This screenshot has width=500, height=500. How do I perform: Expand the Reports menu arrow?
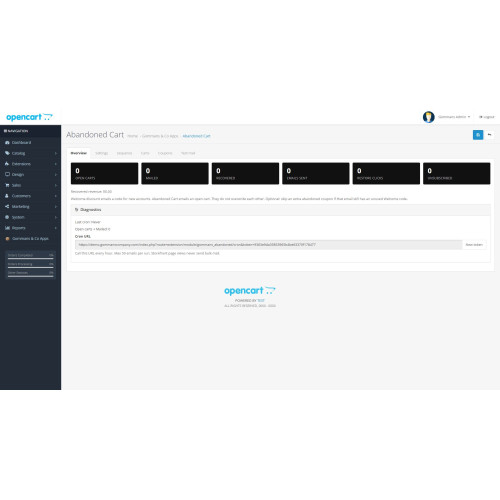click(x=56, y=228)
